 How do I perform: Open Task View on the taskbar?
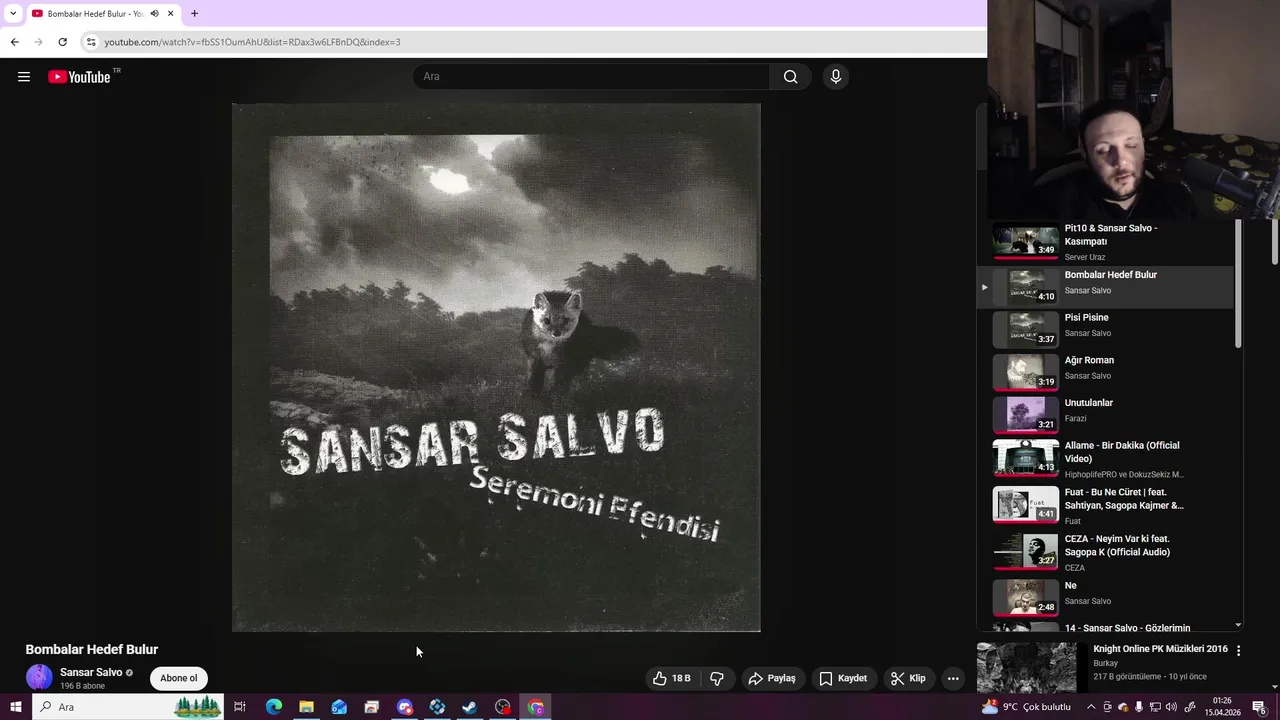[x=240, y=707]
